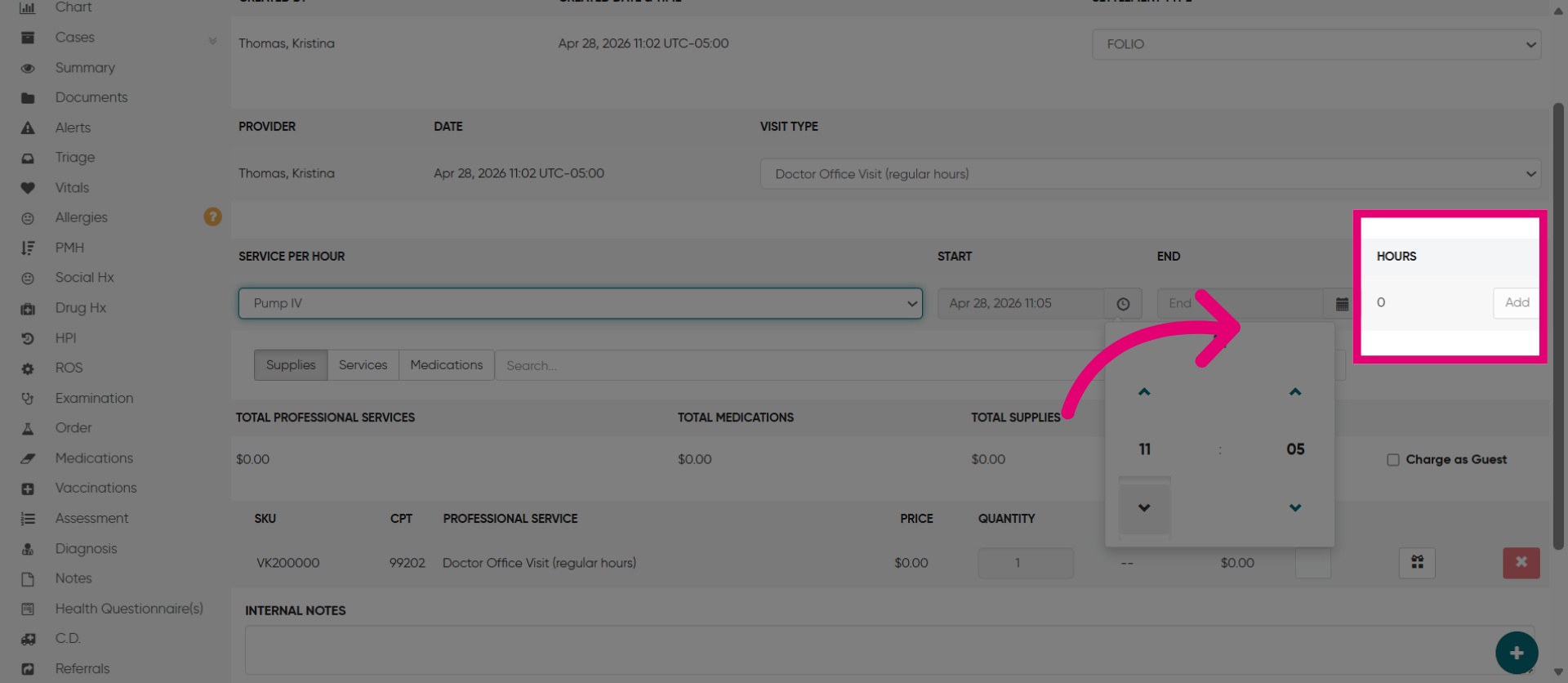Click the Social Hx smiley icon
1568x683 pixels.
[28, 278]
